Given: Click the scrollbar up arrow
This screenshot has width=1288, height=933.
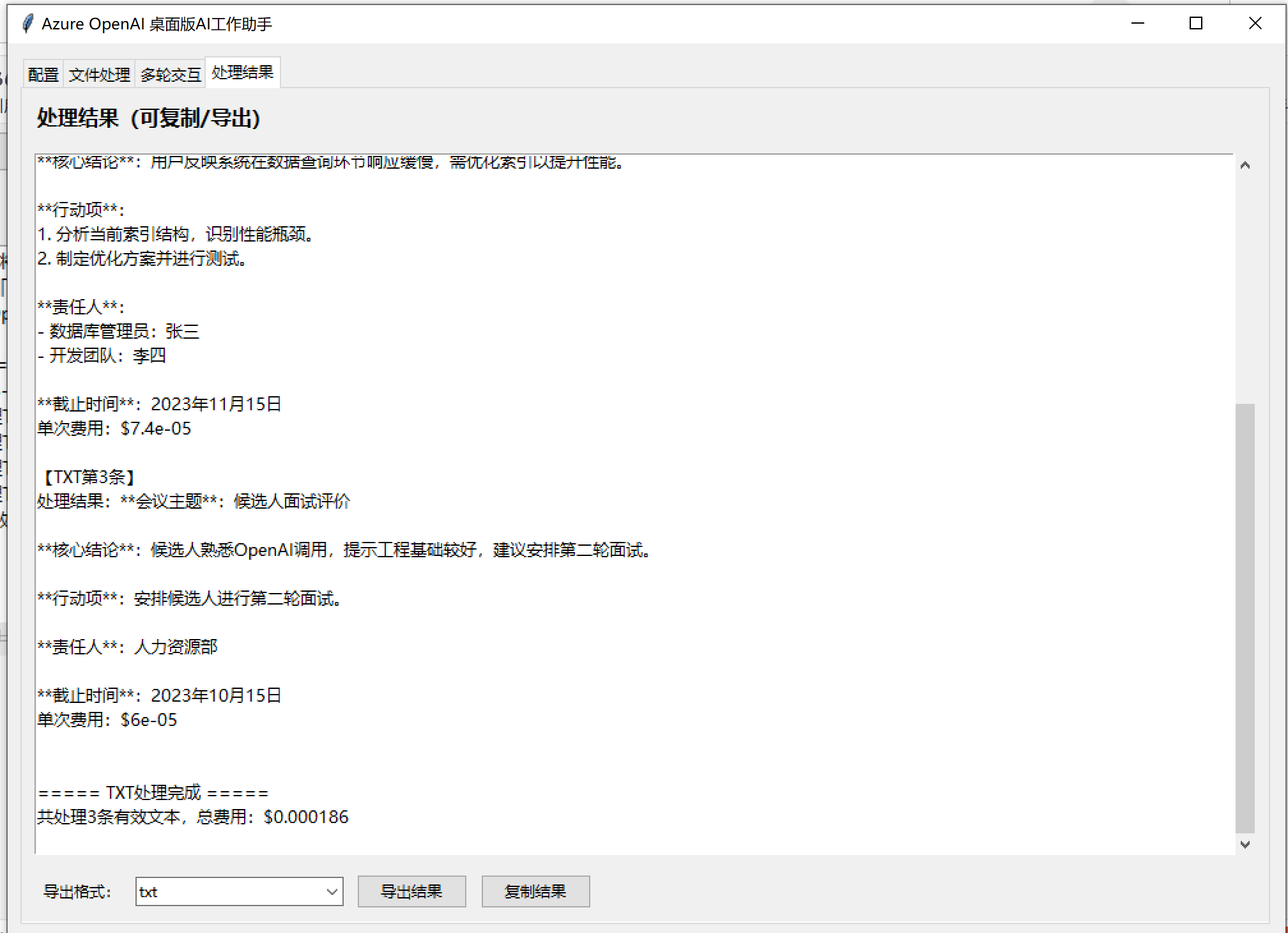Looking at the screenshot, I should point(1245,166).
